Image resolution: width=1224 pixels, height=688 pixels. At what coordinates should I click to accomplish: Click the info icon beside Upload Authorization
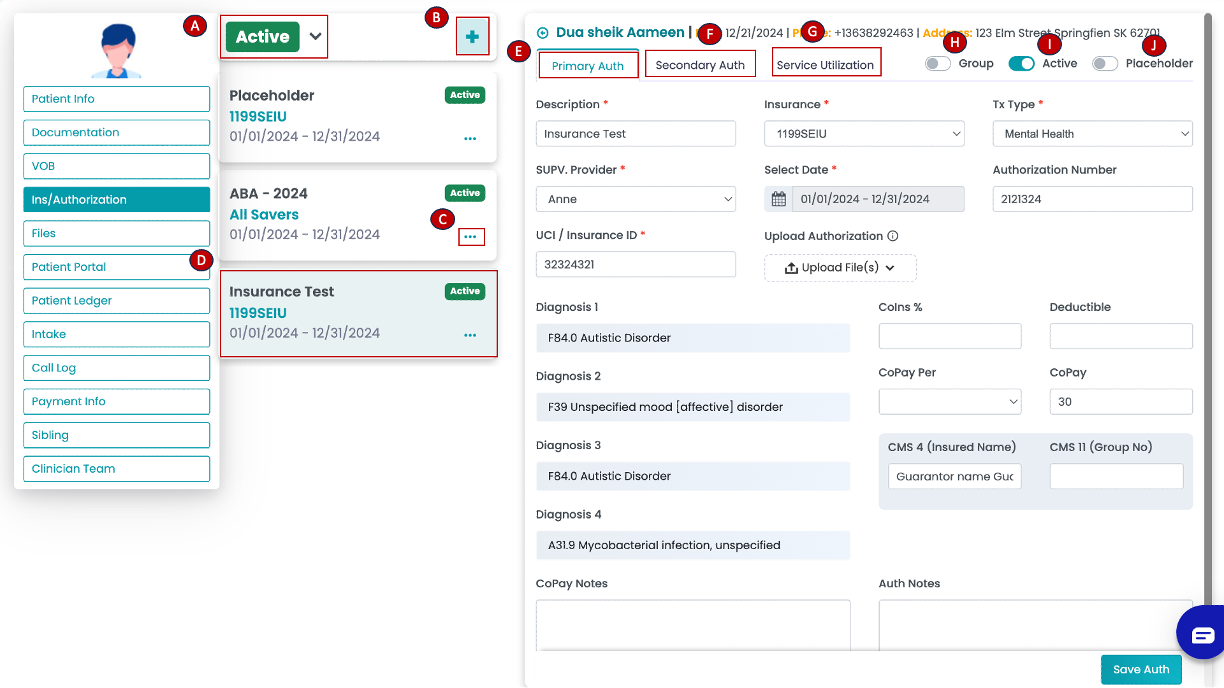click(x=892, y=237)
